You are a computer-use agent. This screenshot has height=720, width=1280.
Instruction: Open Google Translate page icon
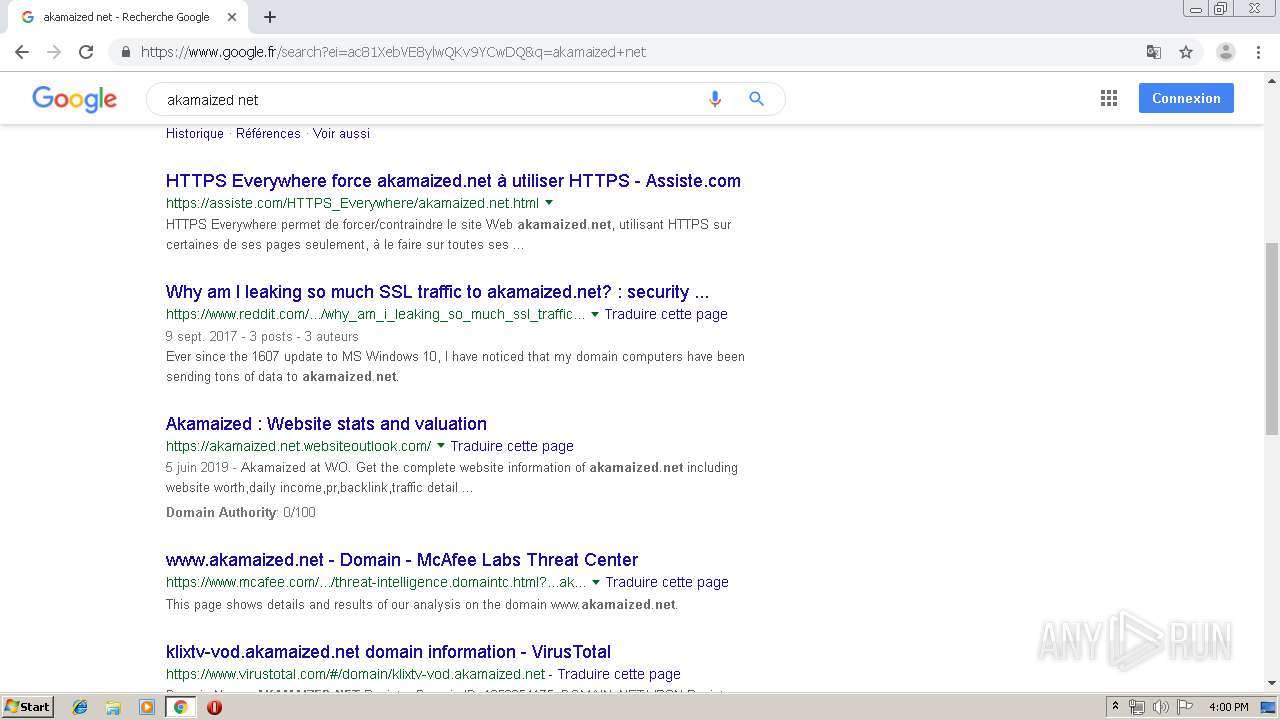click(1153, 52)
